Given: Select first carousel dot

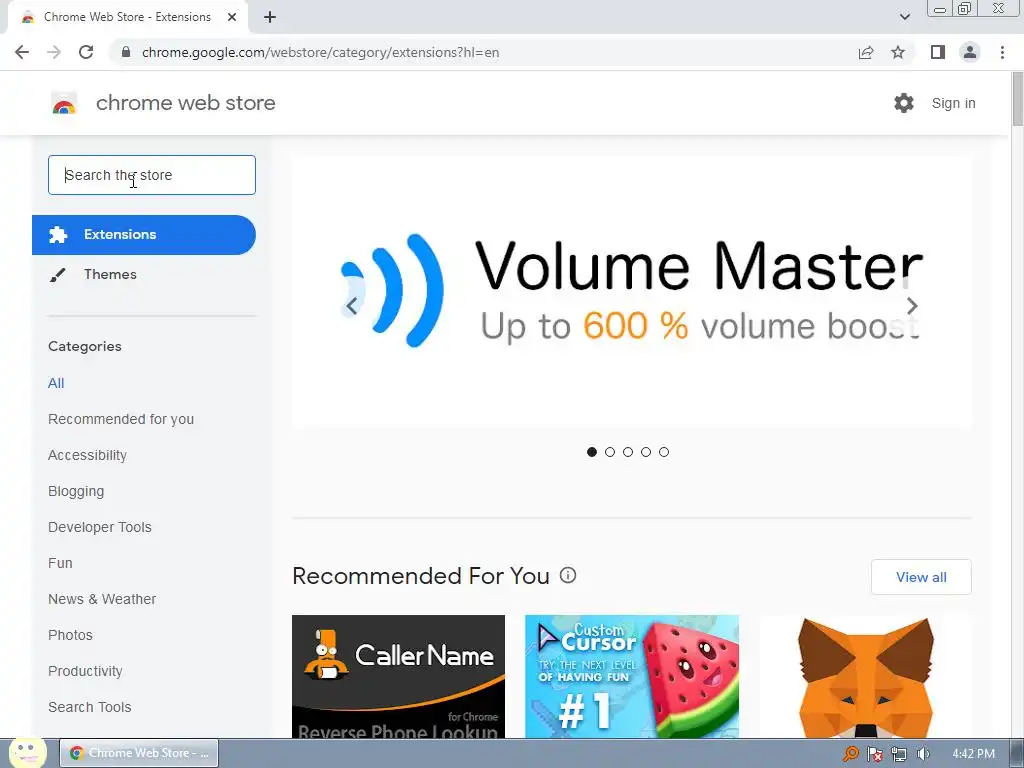Looking at the screenshot, I should (x=592, y=452).
